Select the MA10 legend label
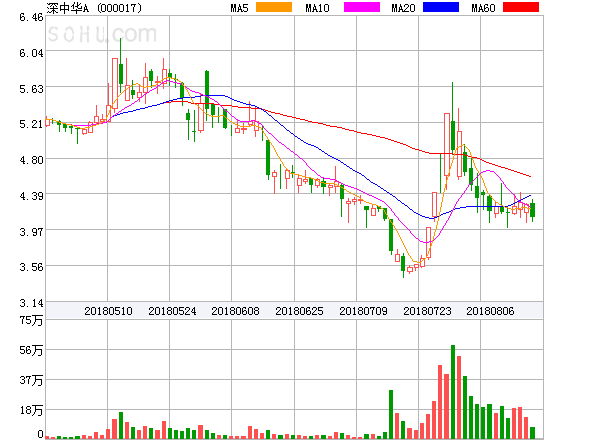 click(317, 8)
